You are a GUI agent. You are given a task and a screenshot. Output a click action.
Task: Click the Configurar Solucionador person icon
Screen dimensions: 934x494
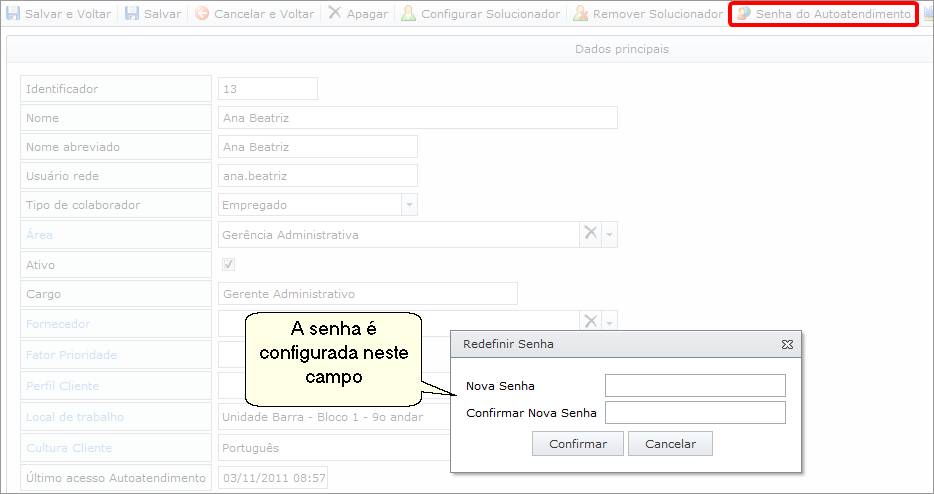tap(408, 13)
